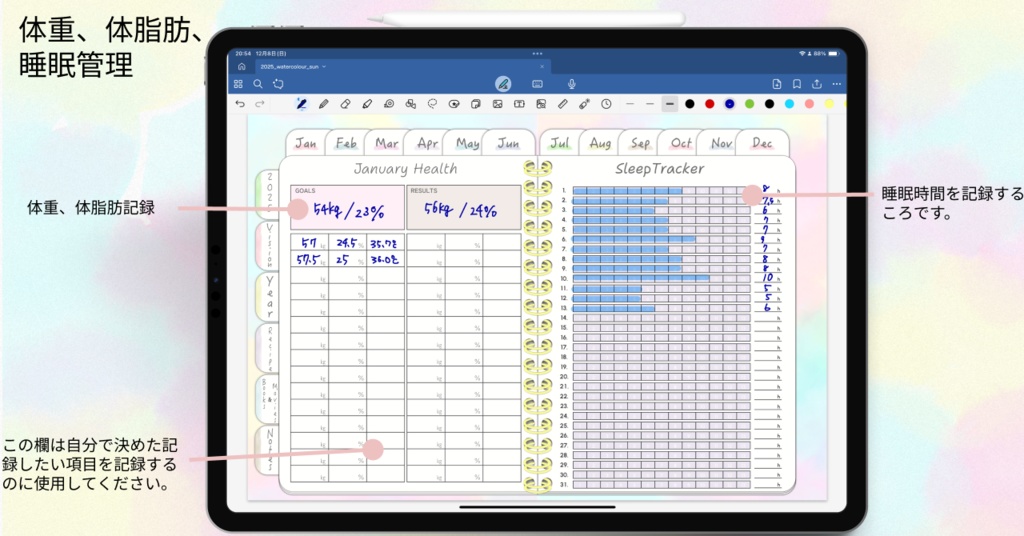Choose the thickest stroke width
1024x536 pixels.
669,104
